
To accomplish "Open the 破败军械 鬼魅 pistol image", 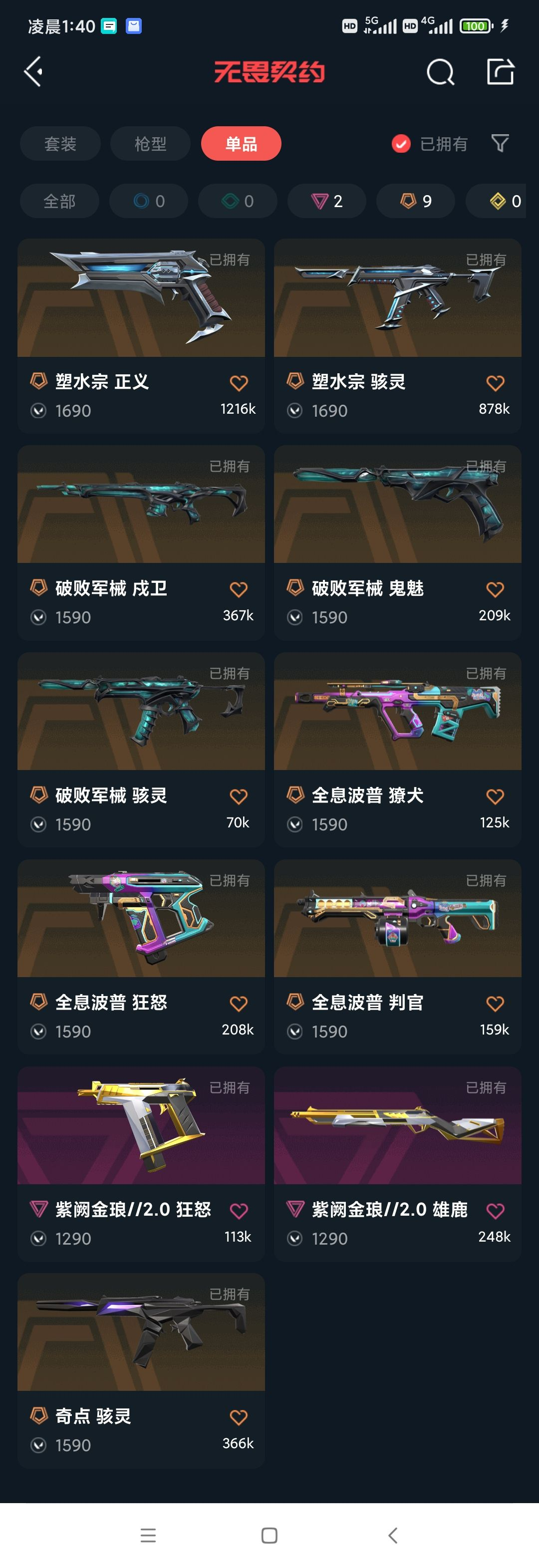I will tap(398, 504).
